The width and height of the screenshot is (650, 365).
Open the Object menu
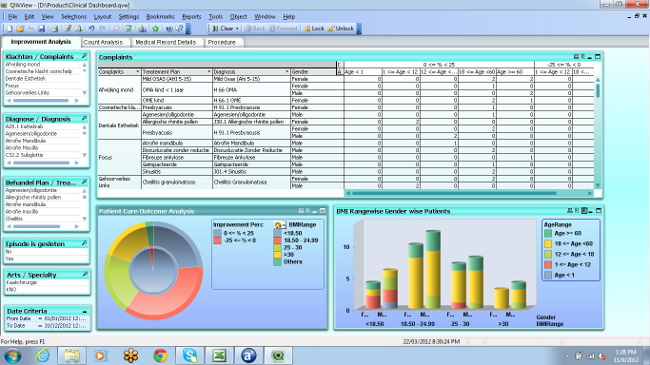[x=238, y=17]
